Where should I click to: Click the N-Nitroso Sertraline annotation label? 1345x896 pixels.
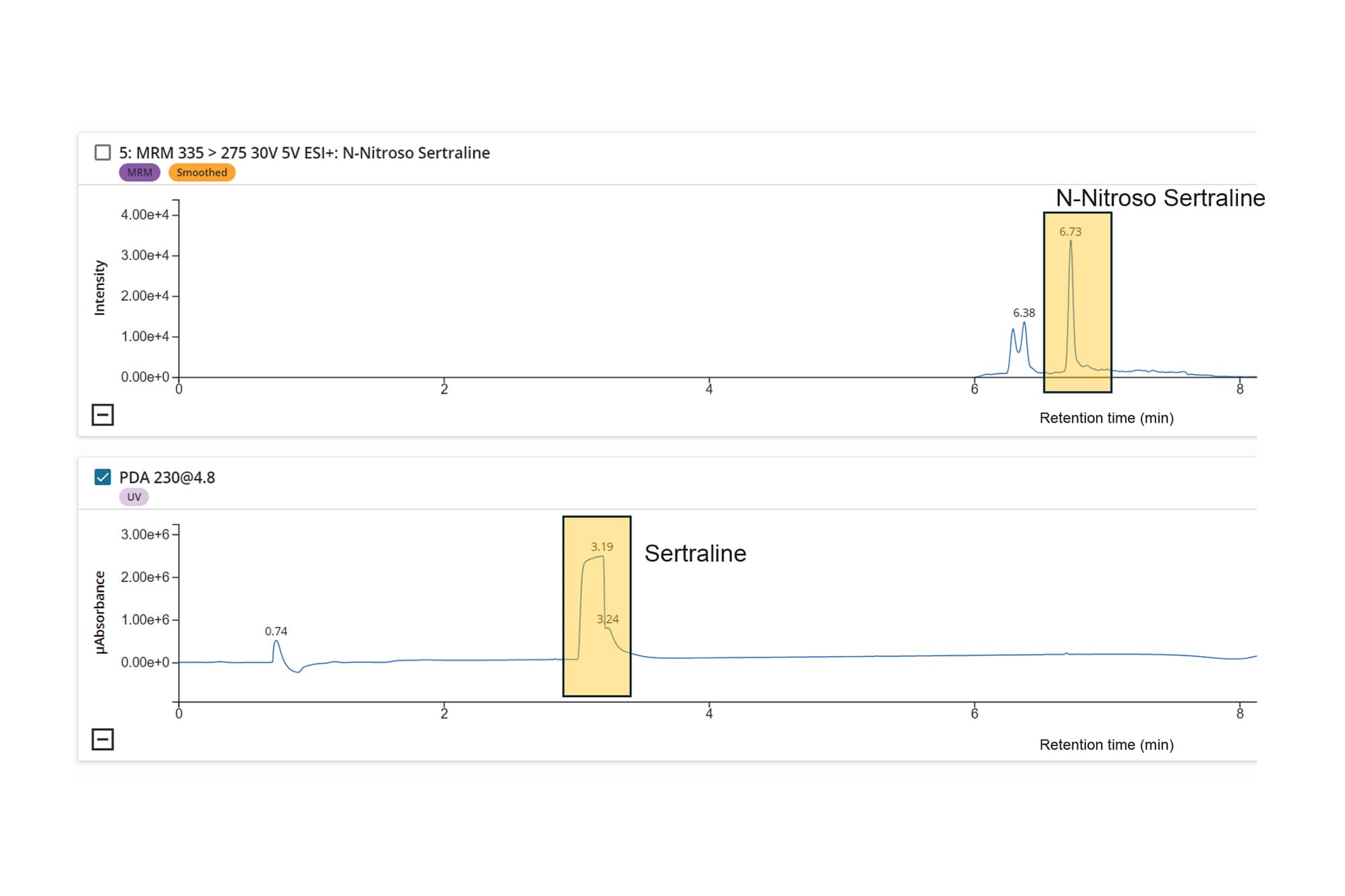coord(1159,198)
